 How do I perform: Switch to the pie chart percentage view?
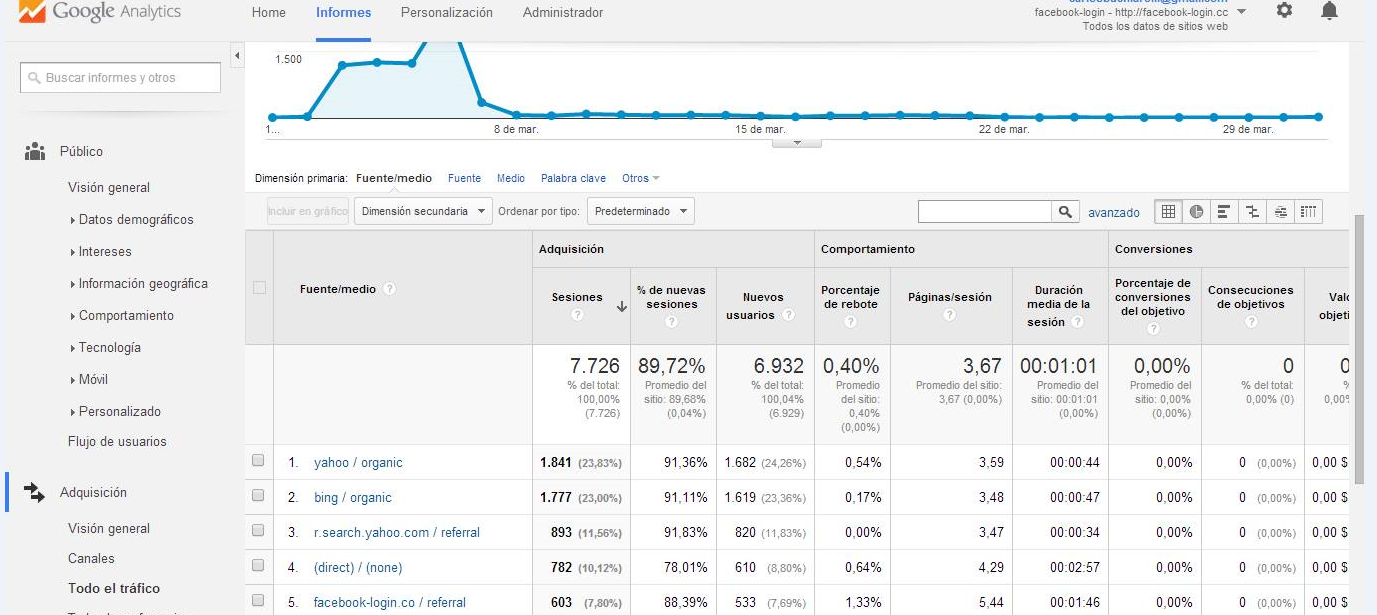coord(1196,211)
